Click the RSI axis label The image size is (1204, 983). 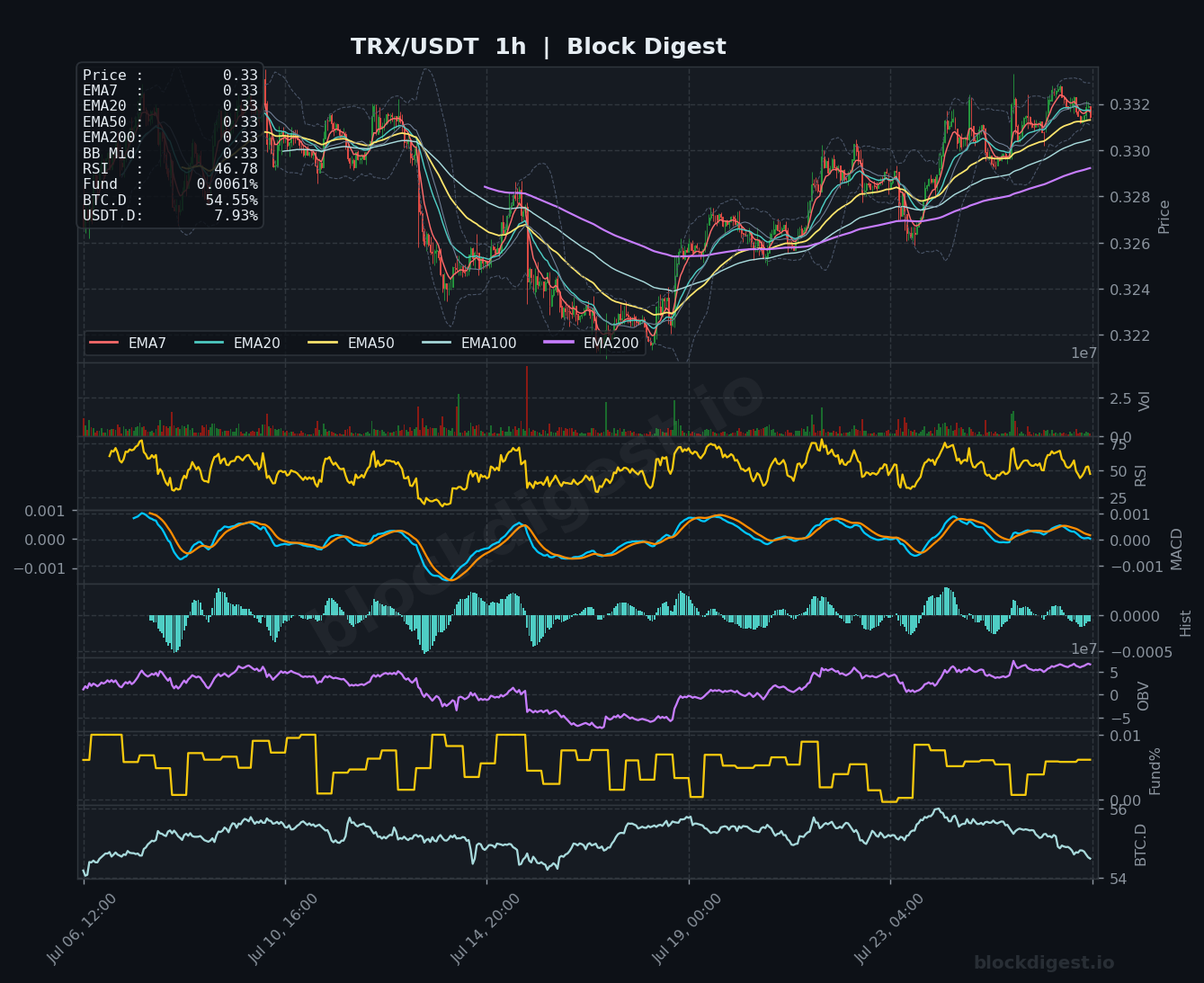tap(1141, 475)
